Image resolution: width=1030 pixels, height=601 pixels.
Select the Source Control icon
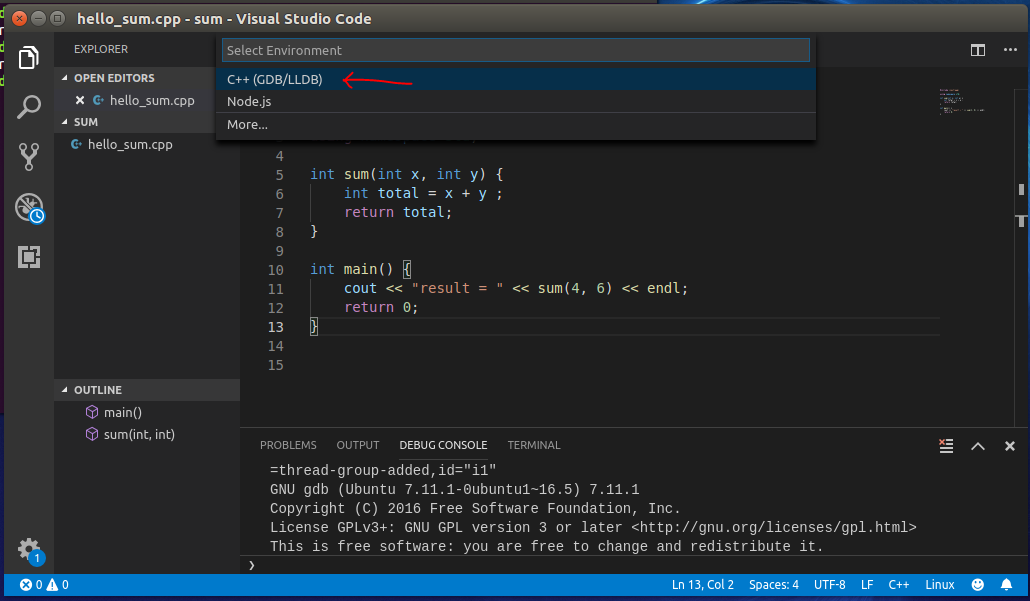tap(29, 156)
